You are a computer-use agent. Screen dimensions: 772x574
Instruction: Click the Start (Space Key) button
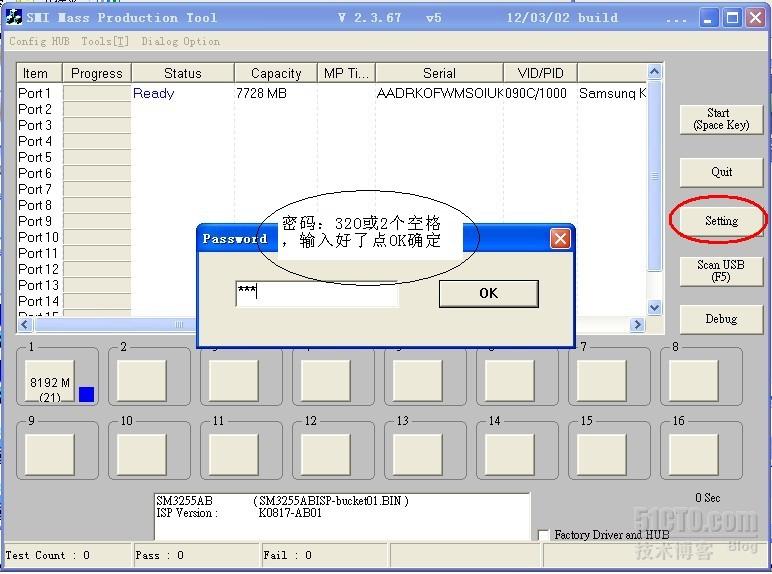coord(721,119)
